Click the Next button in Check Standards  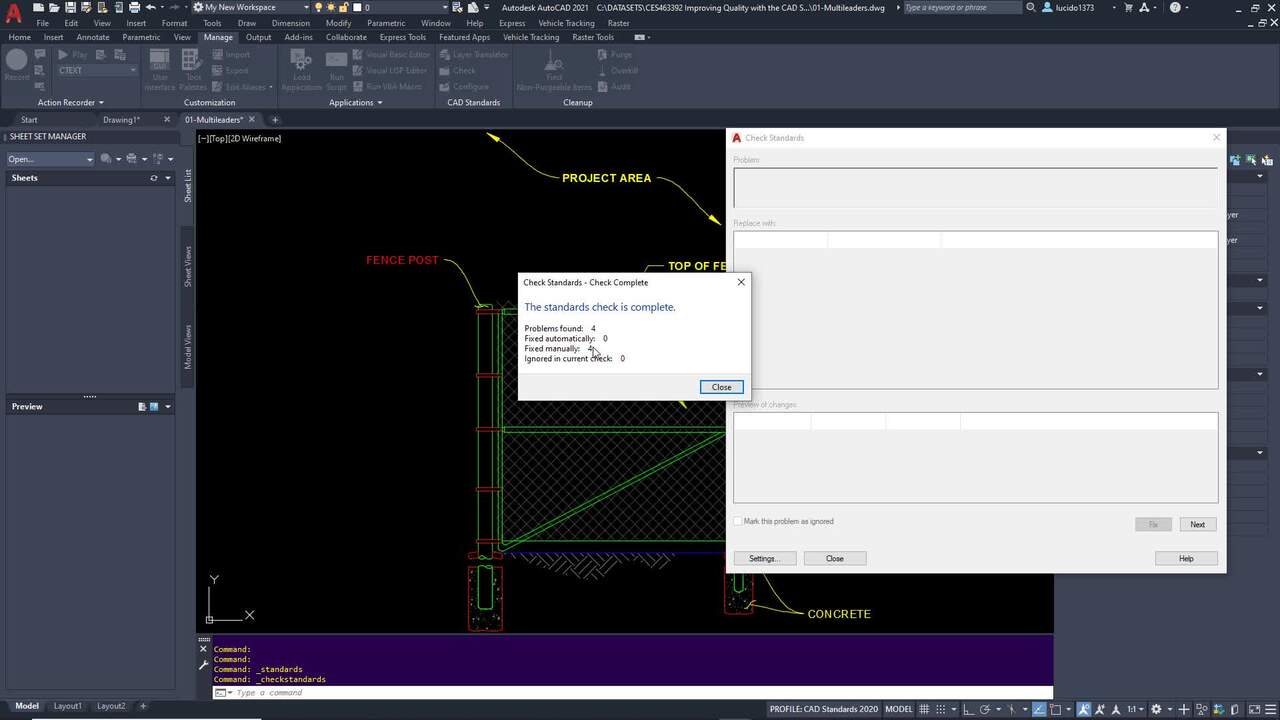pyautogui.click(x=1197, y=524)
